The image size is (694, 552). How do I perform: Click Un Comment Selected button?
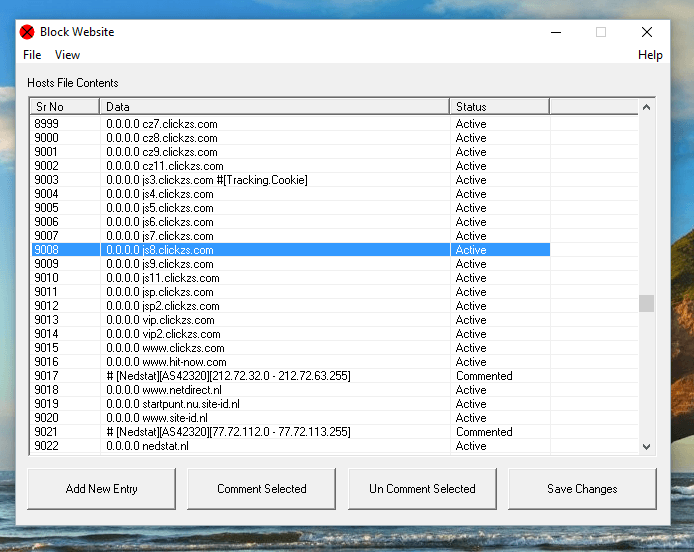(x=422, y=489)
